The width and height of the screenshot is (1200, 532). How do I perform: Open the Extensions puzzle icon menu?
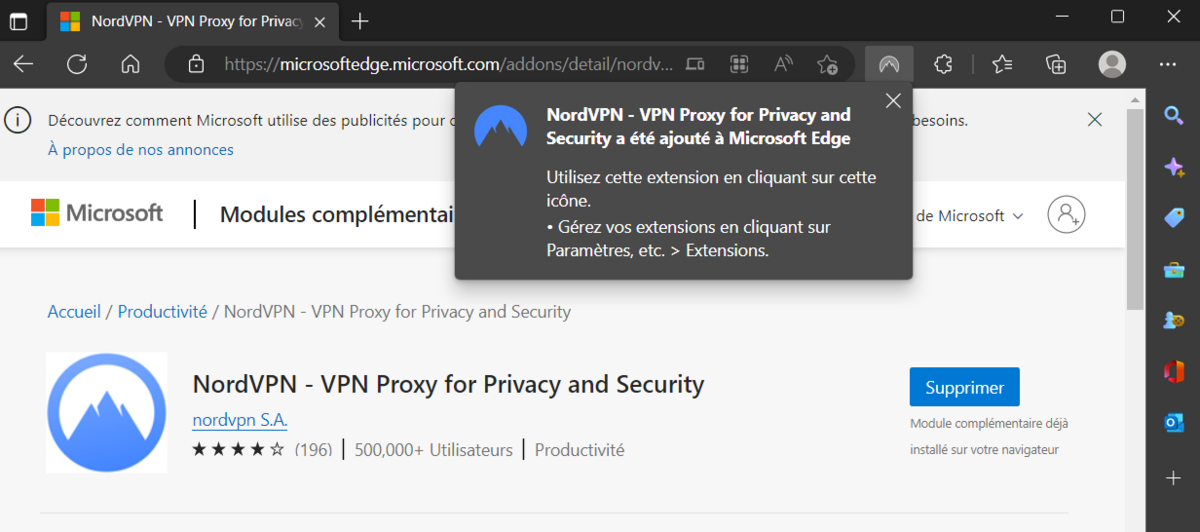coord(942,64)
